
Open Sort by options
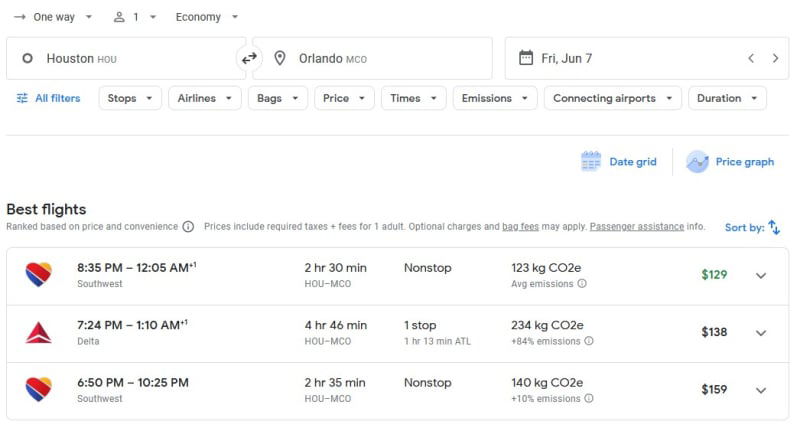(x=753, y=227)
